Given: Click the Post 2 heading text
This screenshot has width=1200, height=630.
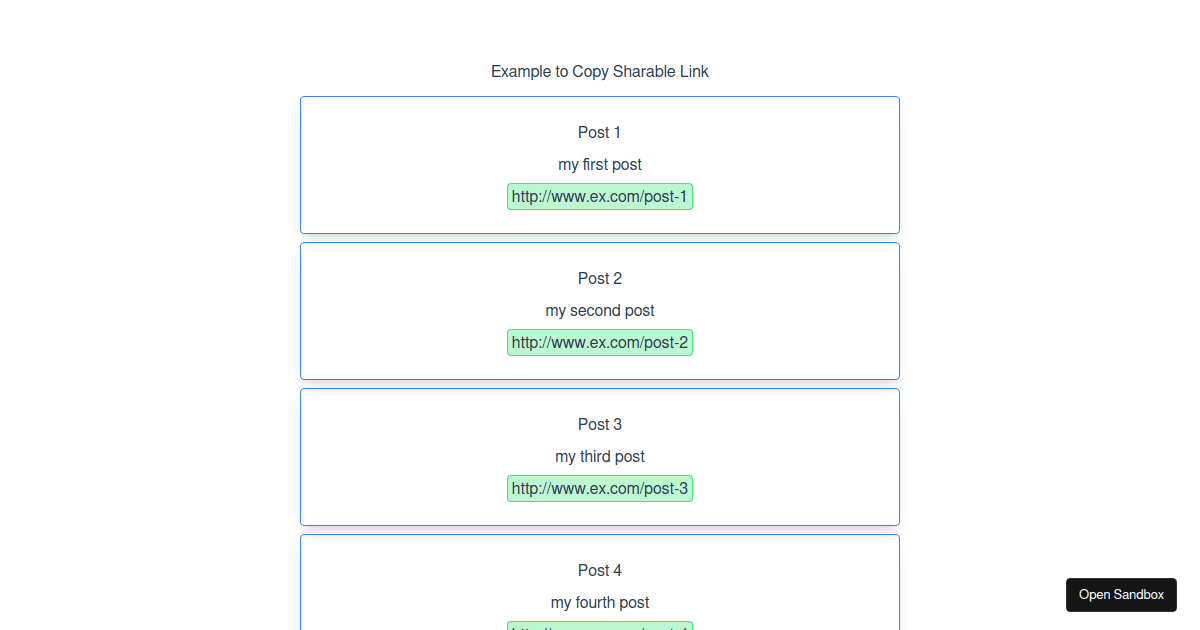Looking at the screenshot, I should click(600, 278).
